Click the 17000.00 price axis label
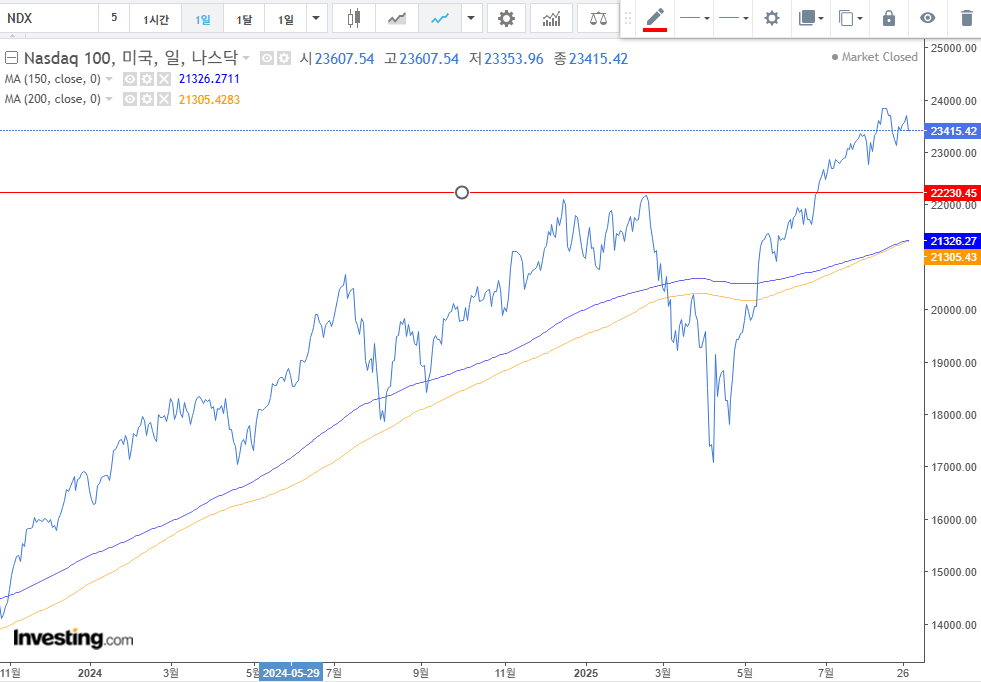 (x=953, y=467)
